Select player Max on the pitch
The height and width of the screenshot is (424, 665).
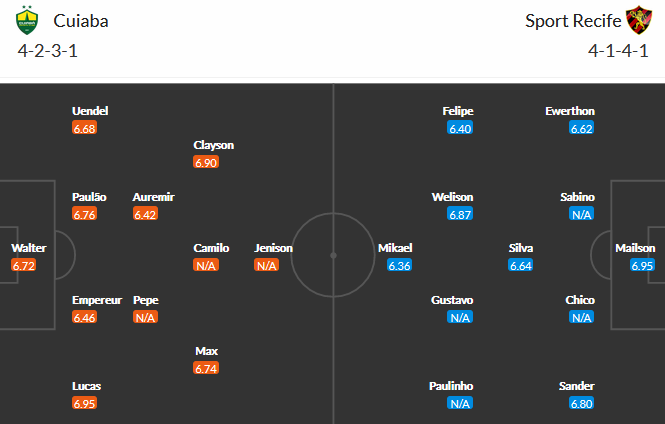point(207,351)
